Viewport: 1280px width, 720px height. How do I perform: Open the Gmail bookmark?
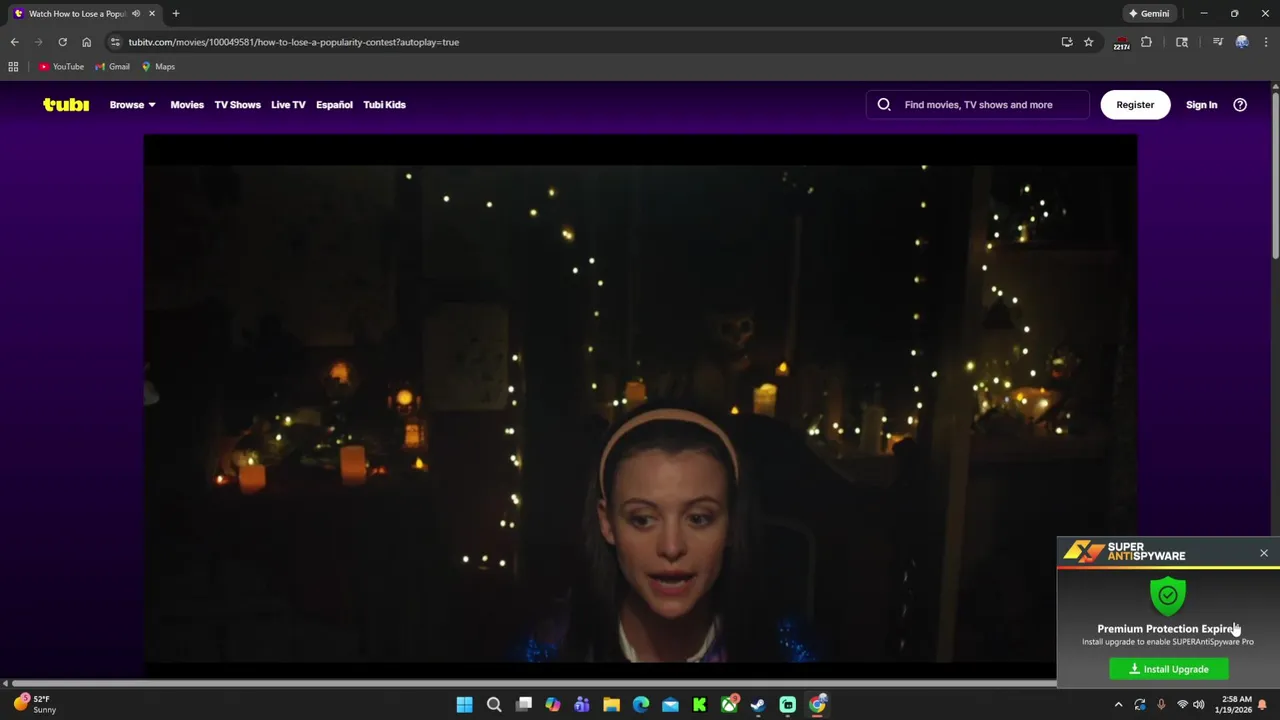[x=112, y=66]
